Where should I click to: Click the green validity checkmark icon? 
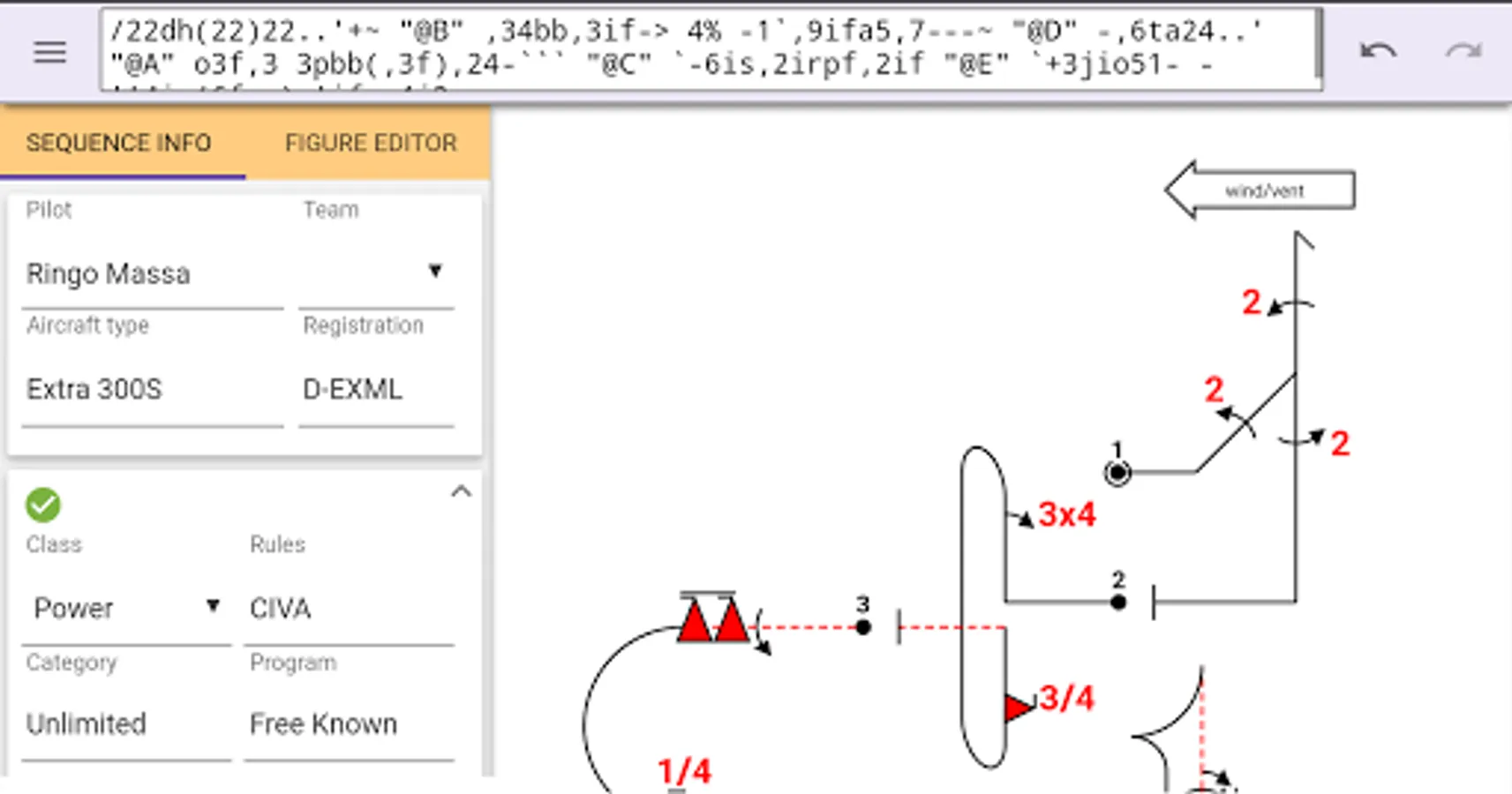click(x=42, y=505)
